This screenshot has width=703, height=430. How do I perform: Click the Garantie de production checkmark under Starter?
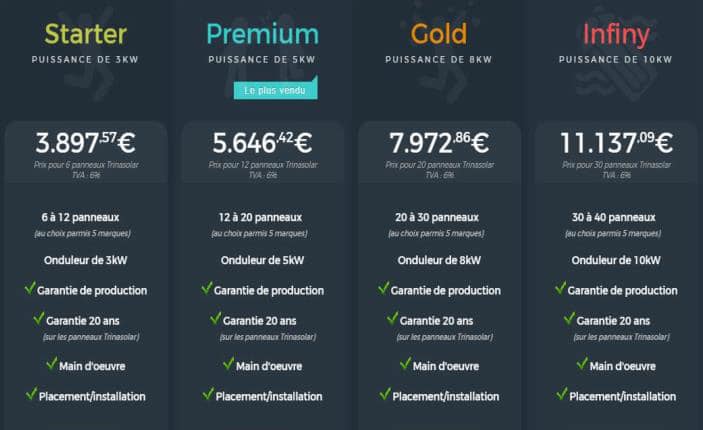click(x=30, y=288)
